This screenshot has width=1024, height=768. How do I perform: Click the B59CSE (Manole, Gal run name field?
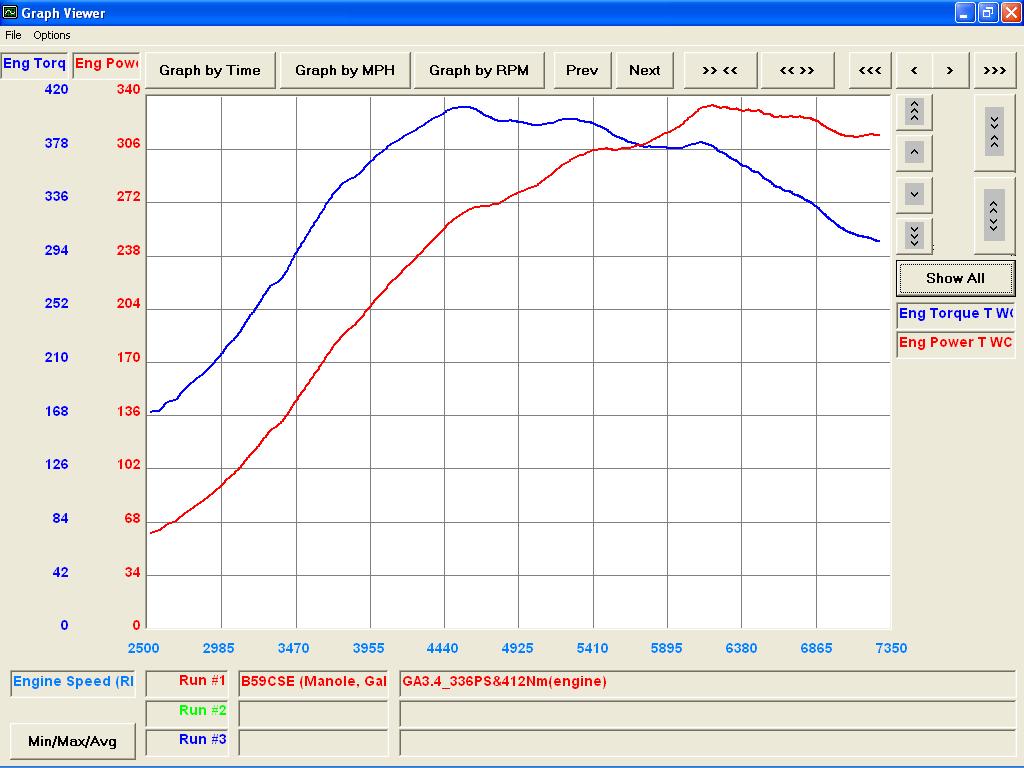point(313,683)
